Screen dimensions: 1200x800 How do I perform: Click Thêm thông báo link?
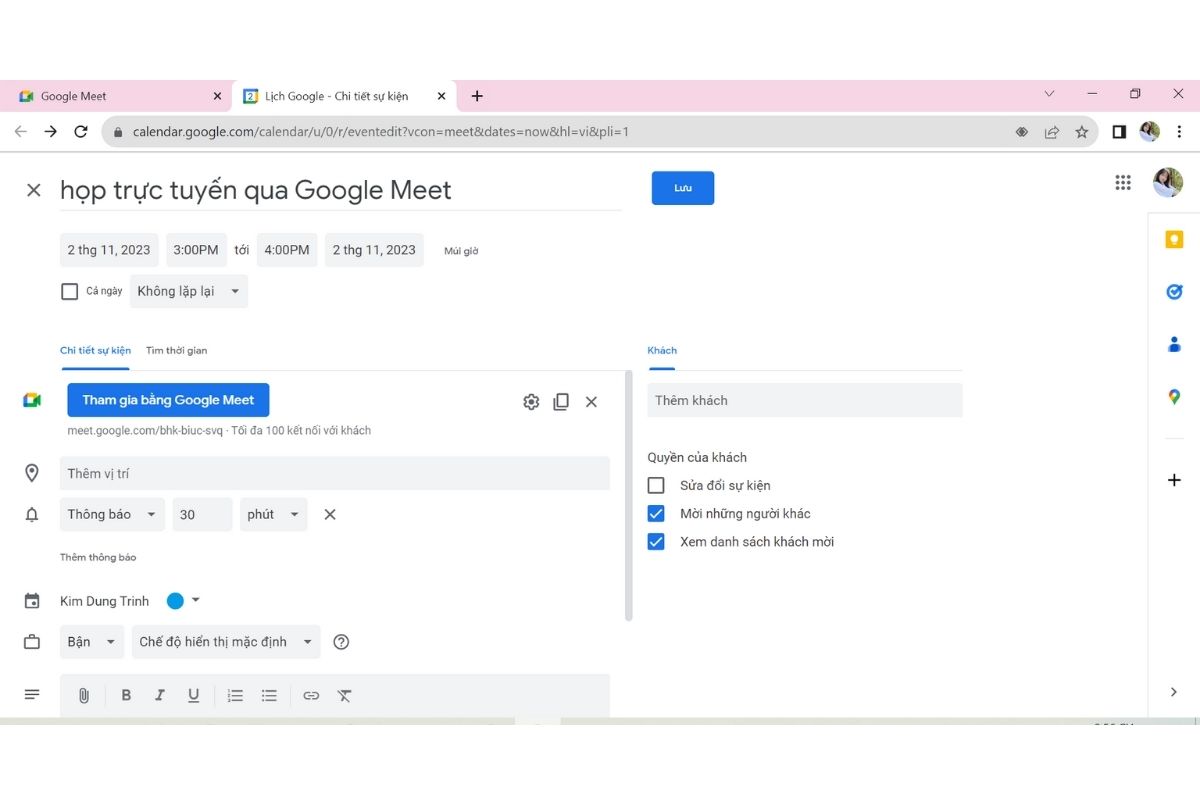coord(98,557)
